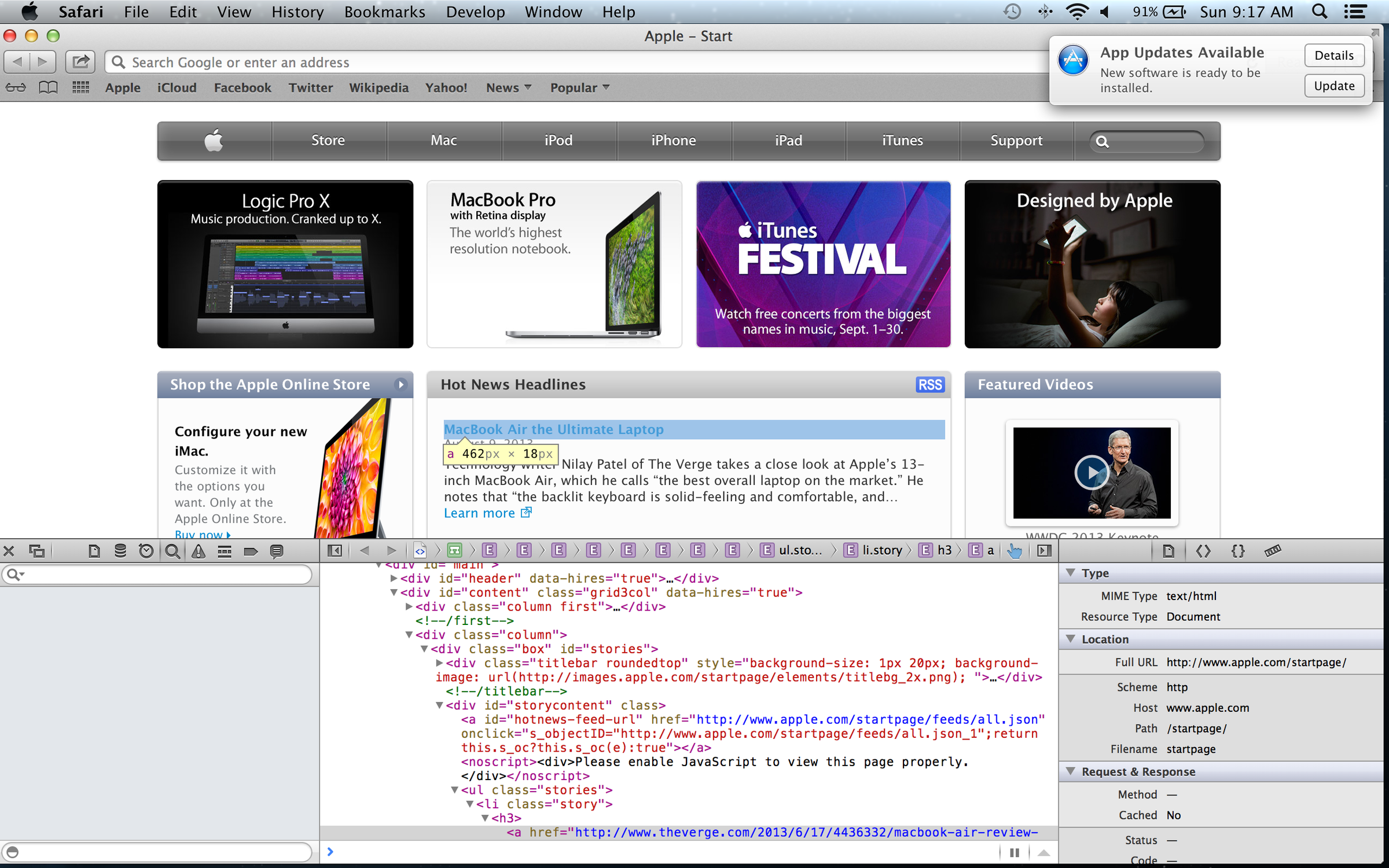Image resolution: width=1389 pixels, height=868 pixels.
Task: Open the News menu in the bookmarks bar
Action: 503,87
